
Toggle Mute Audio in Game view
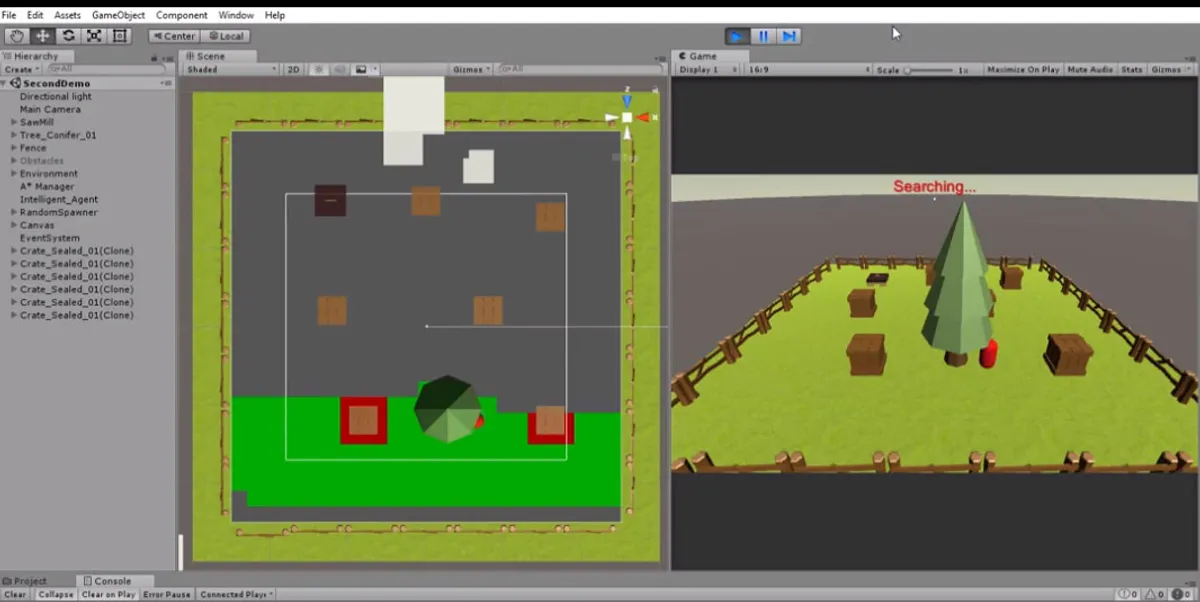[1090, 70]
